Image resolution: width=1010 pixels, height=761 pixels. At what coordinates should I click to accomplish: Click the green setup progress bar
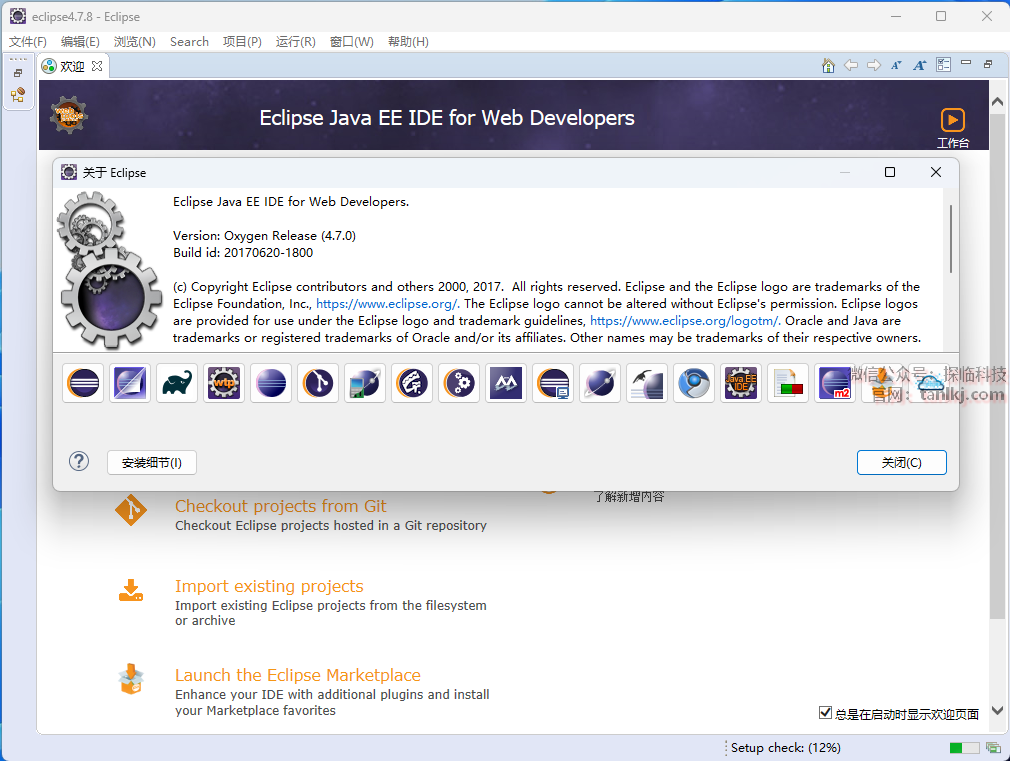pyautogui.click(x=964, y=747)
